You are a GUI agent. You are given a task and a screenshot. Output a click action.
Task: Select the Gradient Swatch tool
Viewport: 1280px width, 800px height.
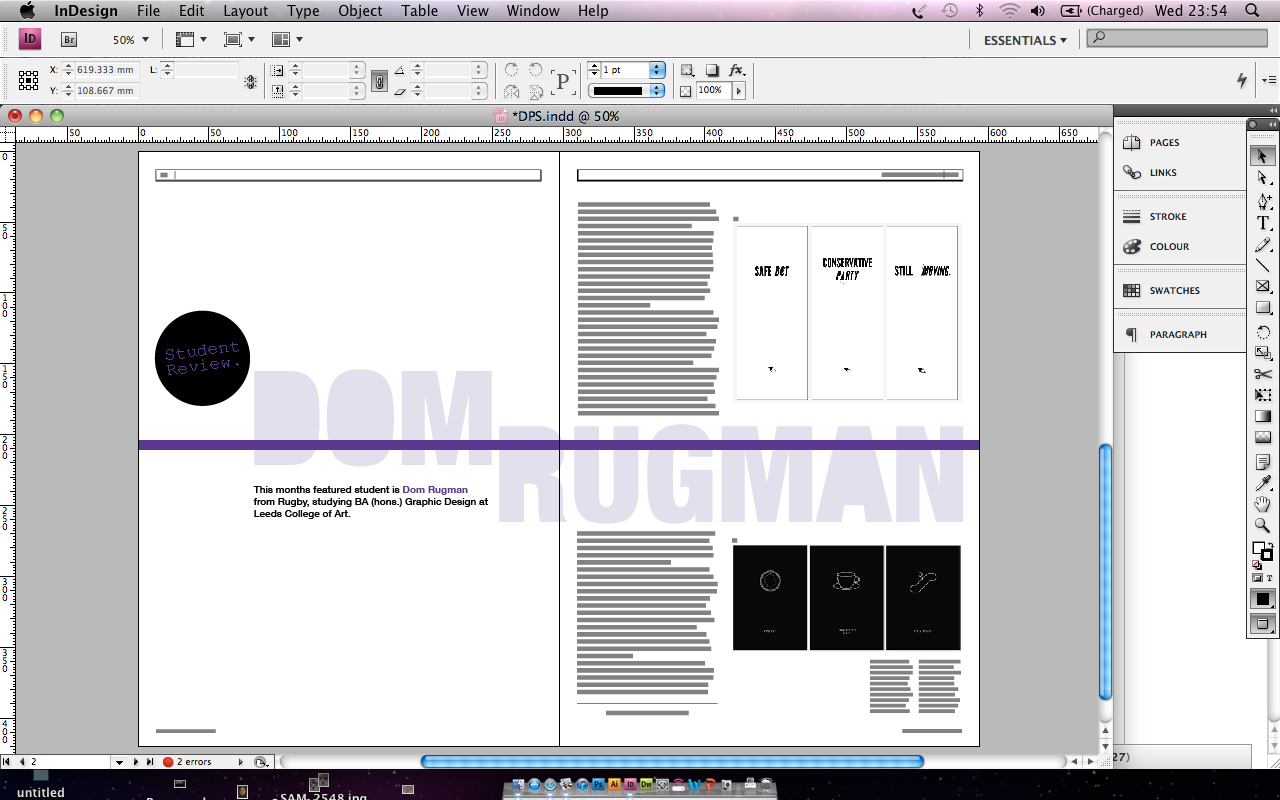click(1262, 416)
